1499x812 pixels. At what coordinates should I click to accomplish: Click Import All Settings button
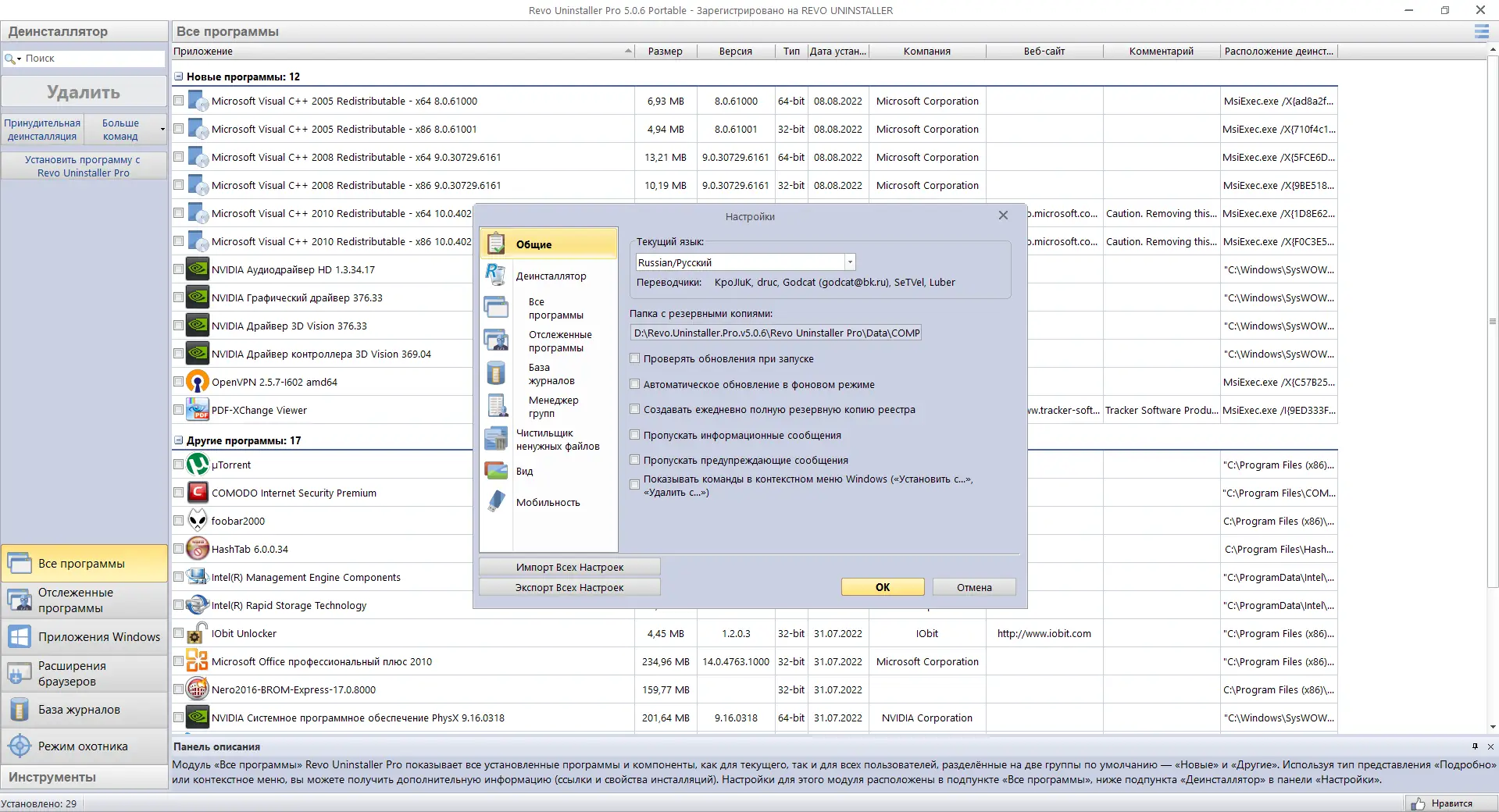coord(569,567)
